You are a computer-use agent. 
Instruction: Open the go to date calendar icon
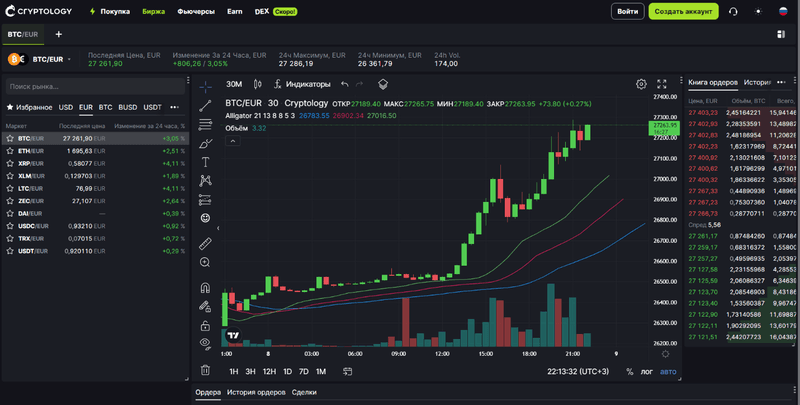point(347,371)
